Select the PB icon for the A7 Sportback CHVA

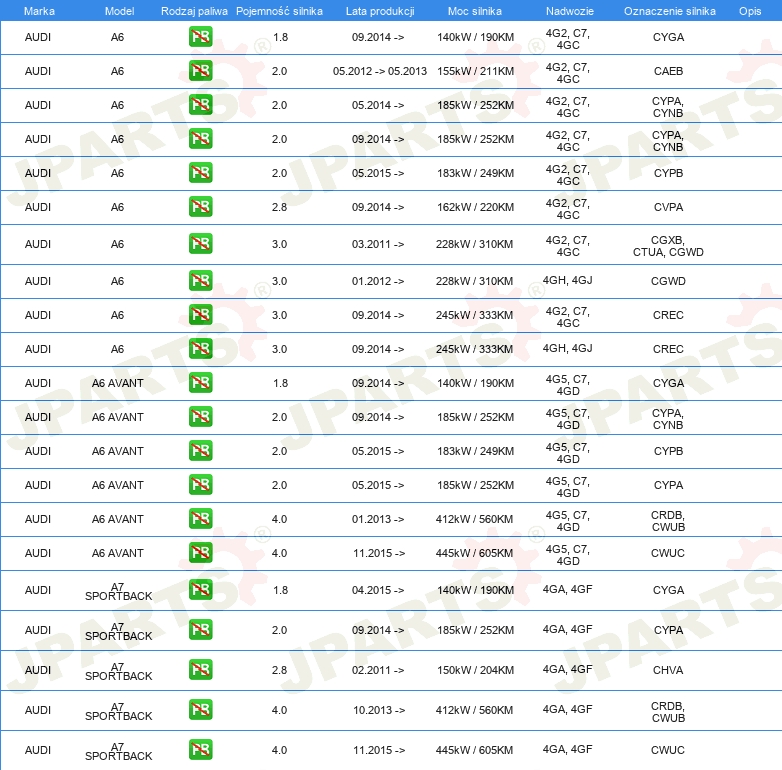pos(200,670)
